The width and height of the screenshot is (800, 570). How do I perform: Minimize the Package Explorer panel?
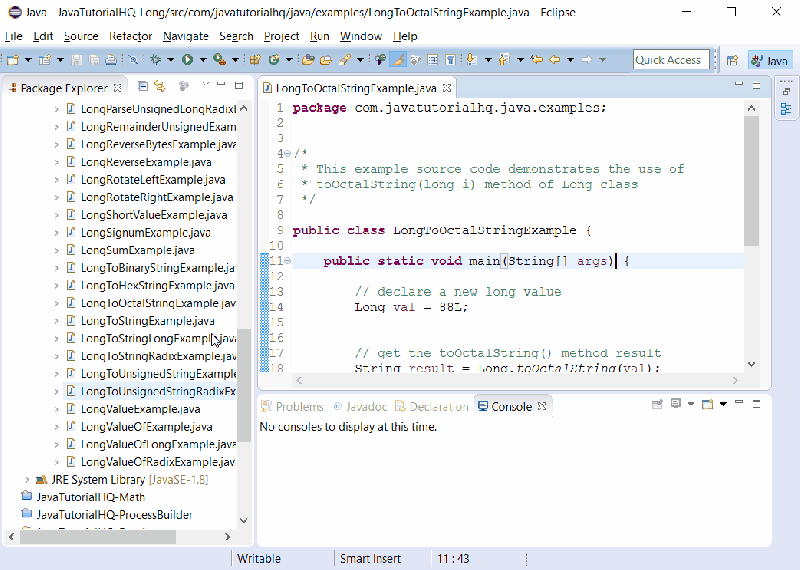(x=221, y=84)
